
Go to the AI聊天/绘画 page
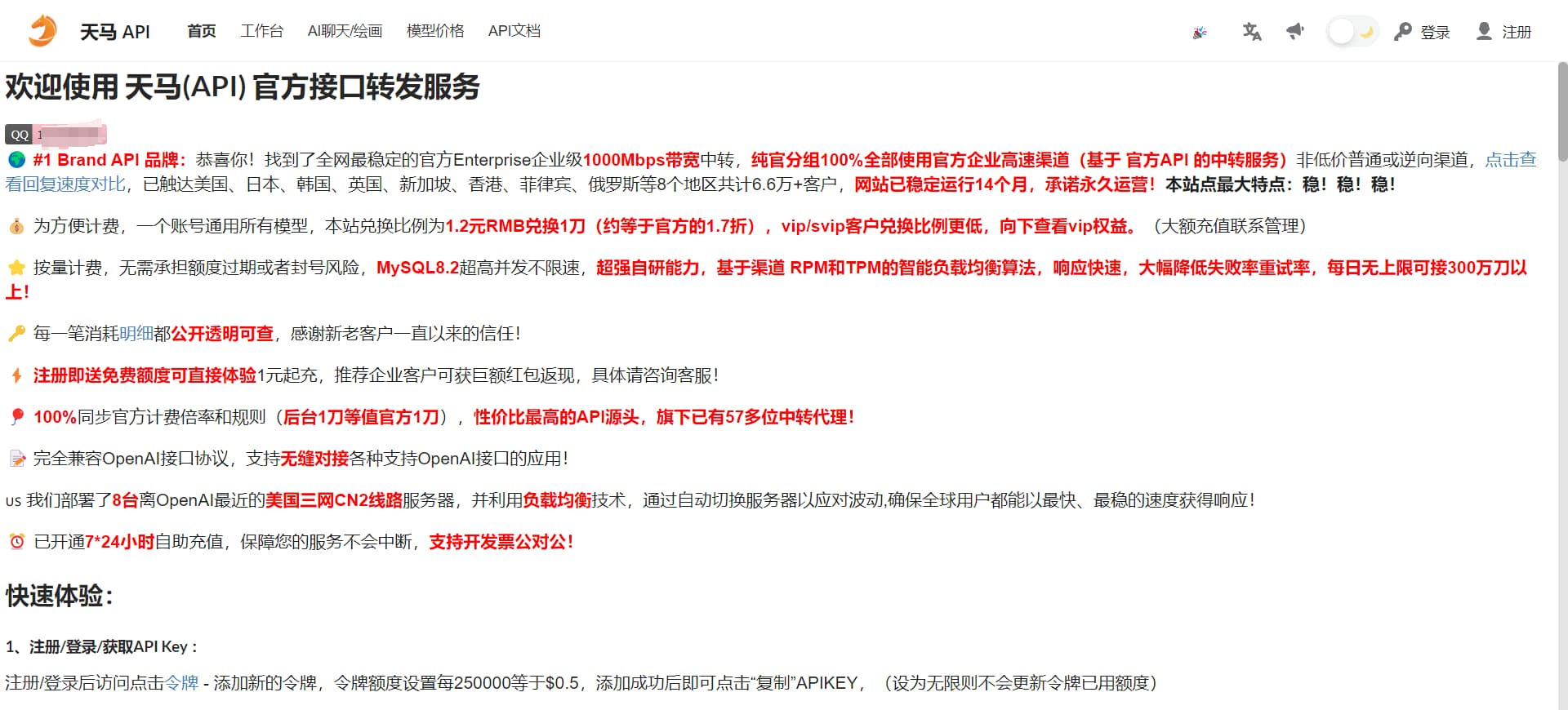345,31
